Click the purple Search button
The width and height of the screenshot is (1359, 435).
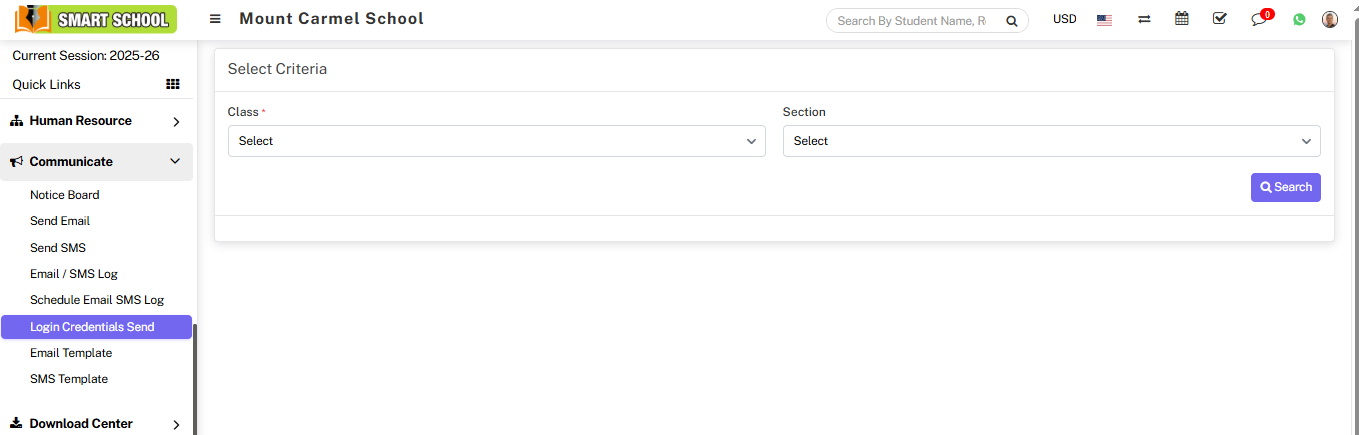tap(1285, 187)
